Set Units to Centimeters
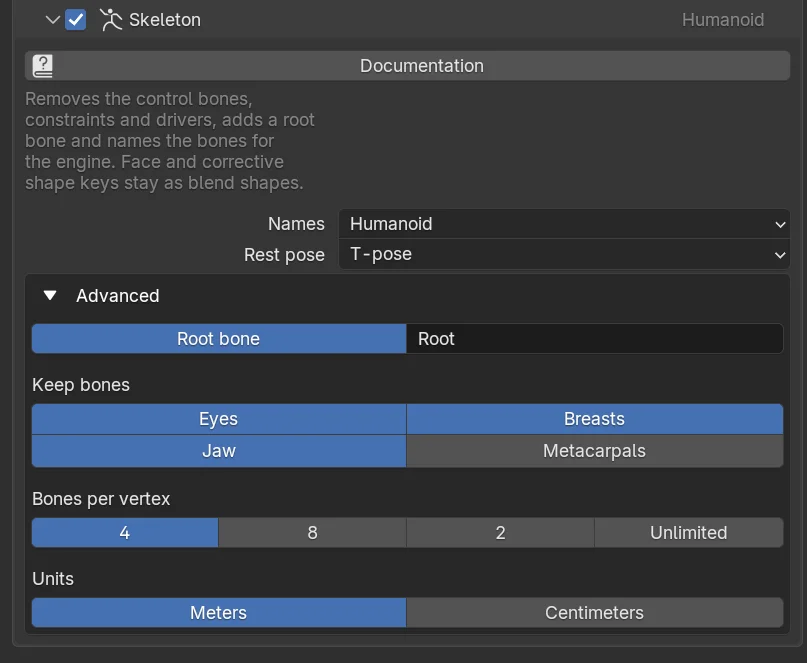807x663 pixels. tap(595, 613)
